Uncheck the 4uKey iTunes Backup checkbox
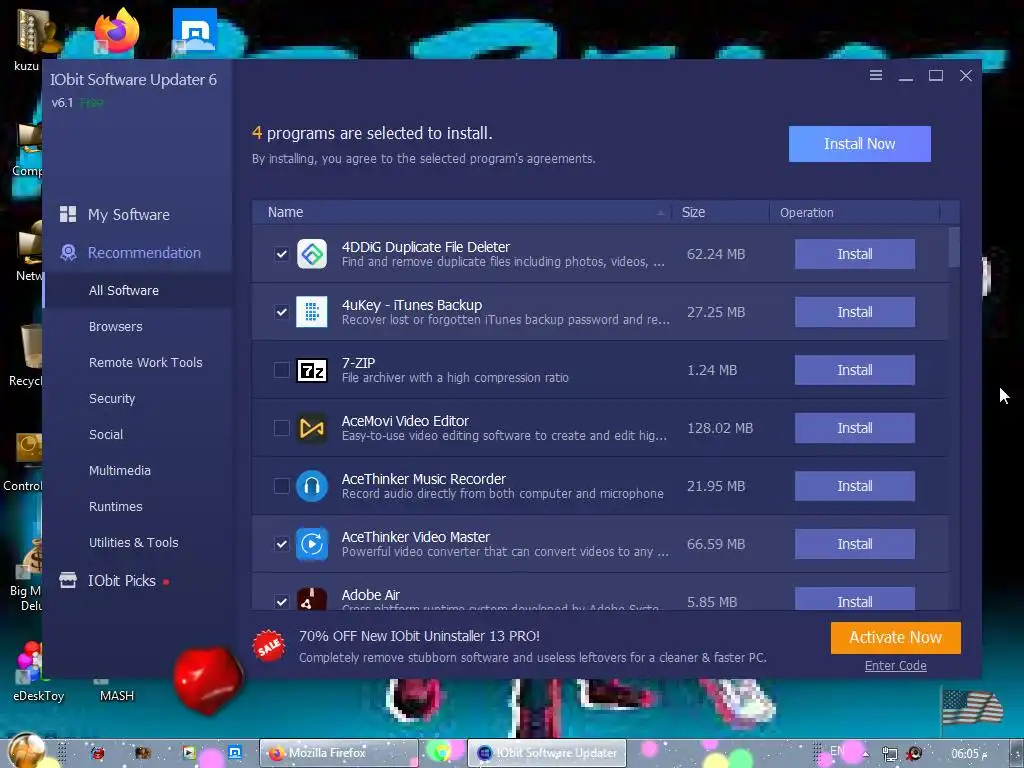The image size is (1024, 768). [x=281, y=312]
